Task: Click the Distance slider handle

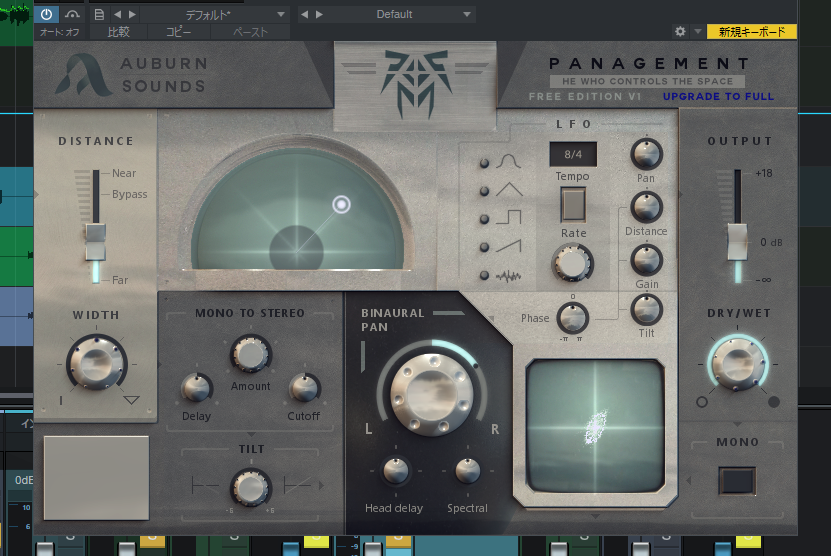Action: (96, 242)
